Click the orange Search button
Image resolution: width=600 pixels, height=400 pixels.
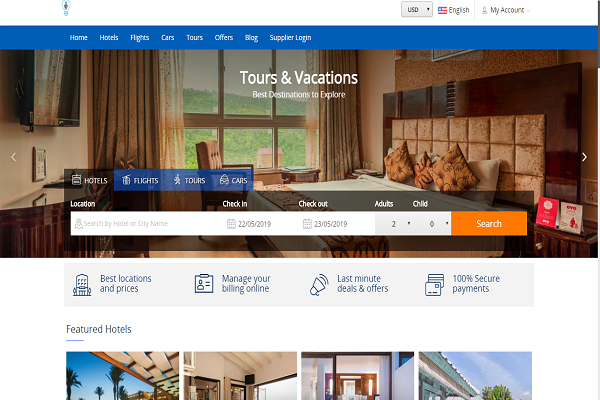point(489,224)
